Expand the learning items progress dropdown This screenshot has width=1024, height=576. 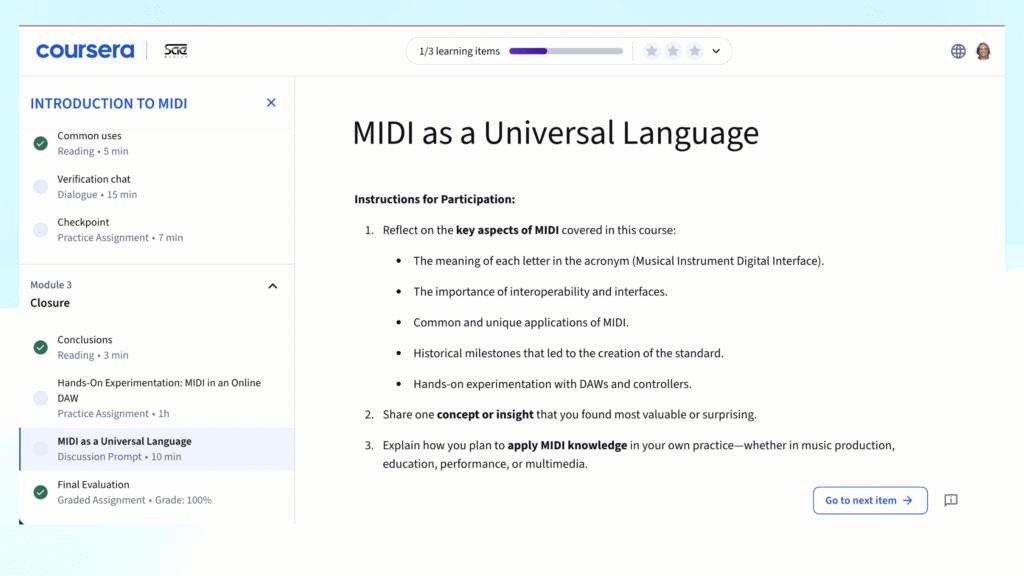[716, 51]
